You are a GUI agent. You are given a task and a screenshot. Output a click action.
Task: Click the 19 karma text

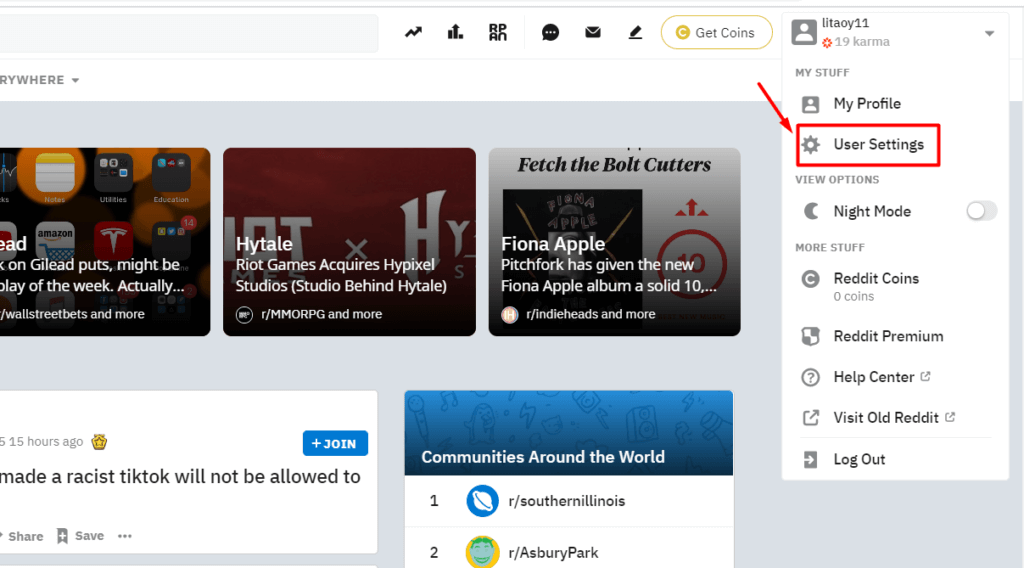[x=862, y=42]
